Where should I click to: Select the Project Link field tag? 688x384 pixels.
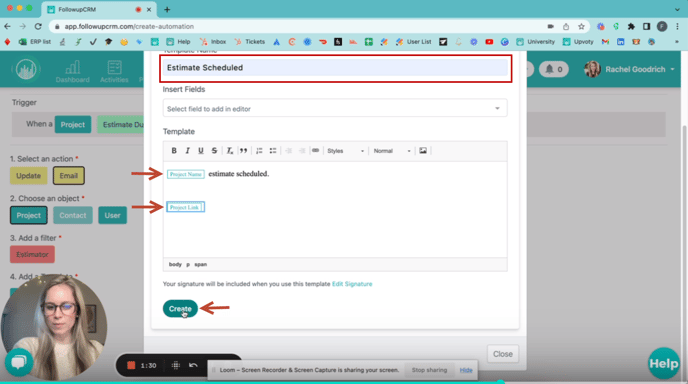coord(185,207)
